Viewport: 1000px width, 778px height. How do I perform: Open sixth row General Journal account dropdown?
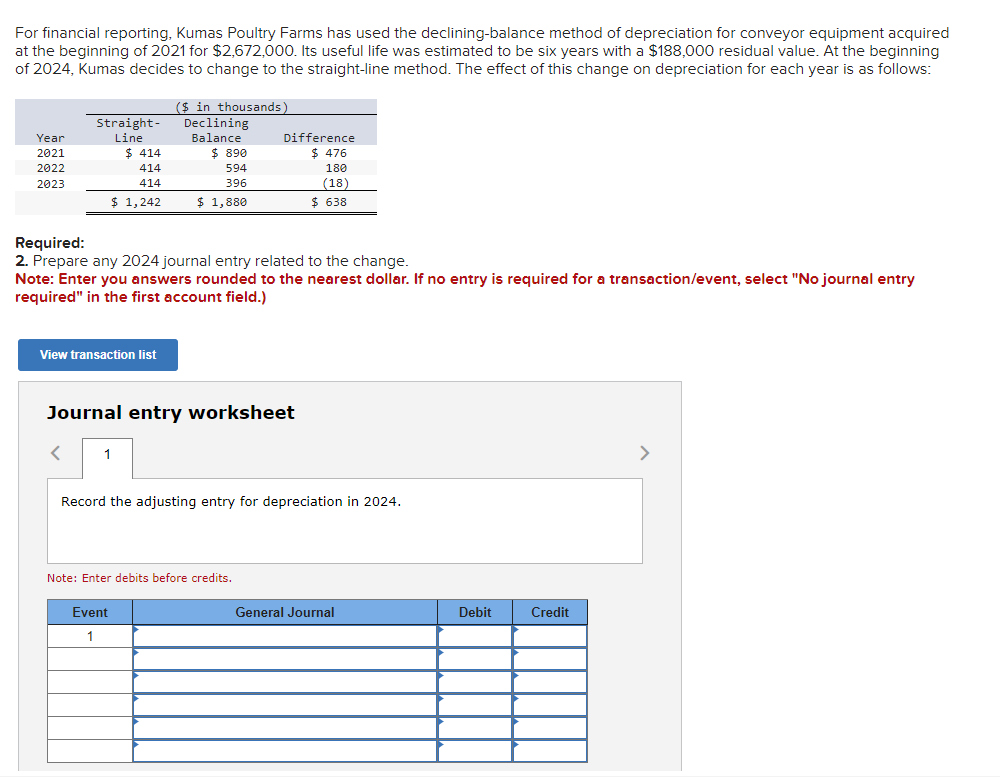(285, 751)
